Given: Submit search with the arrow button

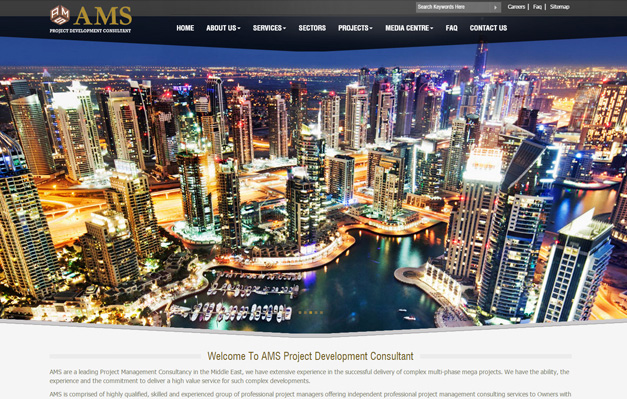Looking at the screenshot, I should tap(495, 7).
